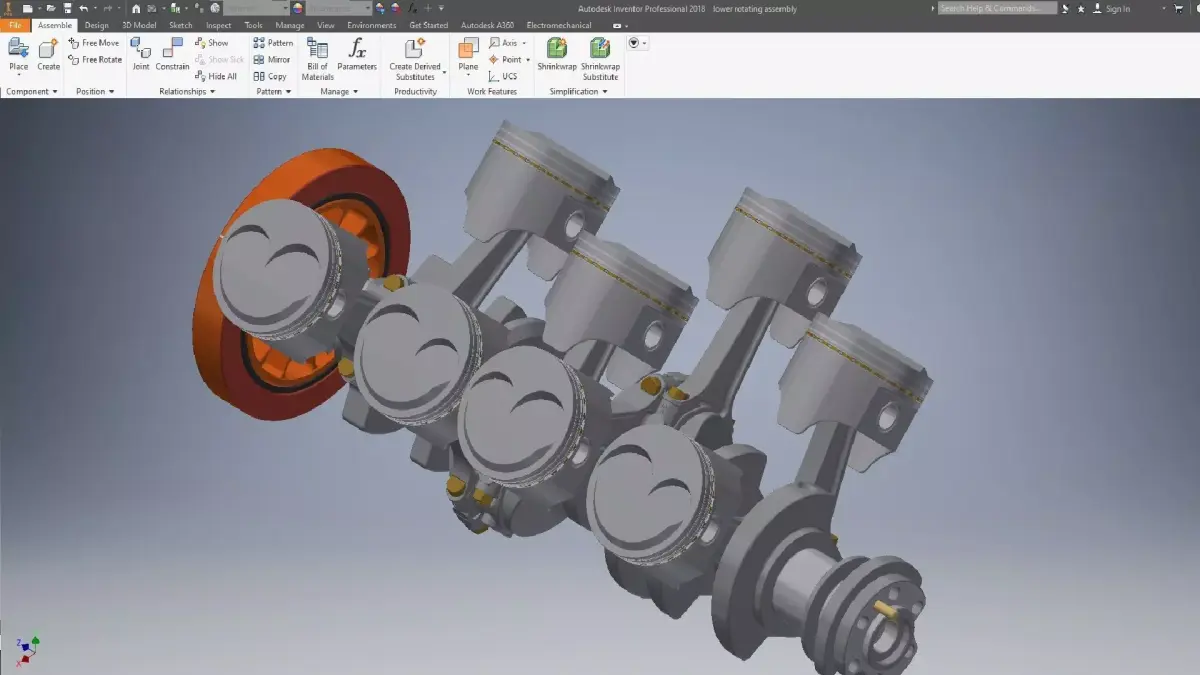
Task: Click the Create component icon
Action: pos(48,48)
